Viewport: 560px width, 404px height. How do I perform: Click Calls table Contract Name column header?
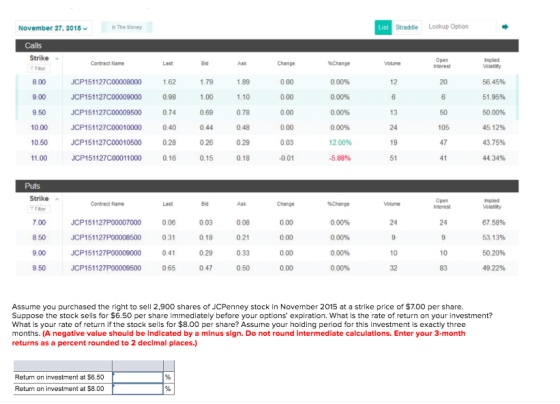[107, 63]
